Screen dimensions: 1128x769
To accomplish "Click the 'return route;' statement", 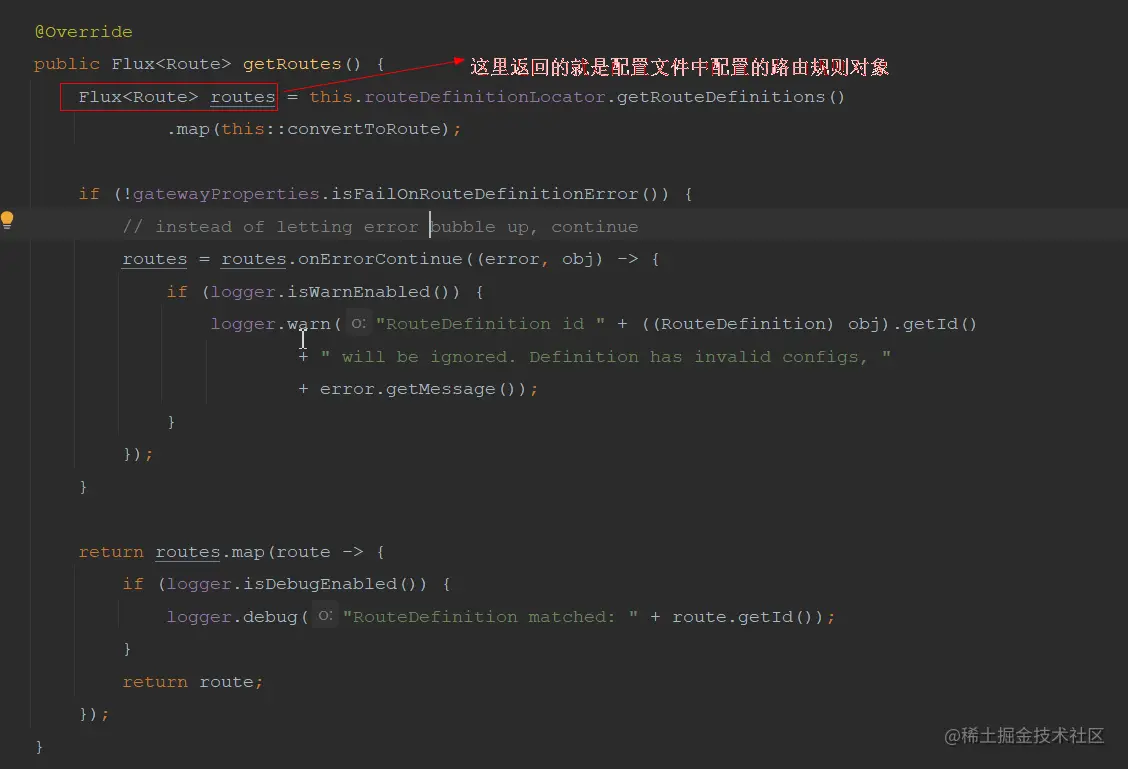I will tap(193, 681).
